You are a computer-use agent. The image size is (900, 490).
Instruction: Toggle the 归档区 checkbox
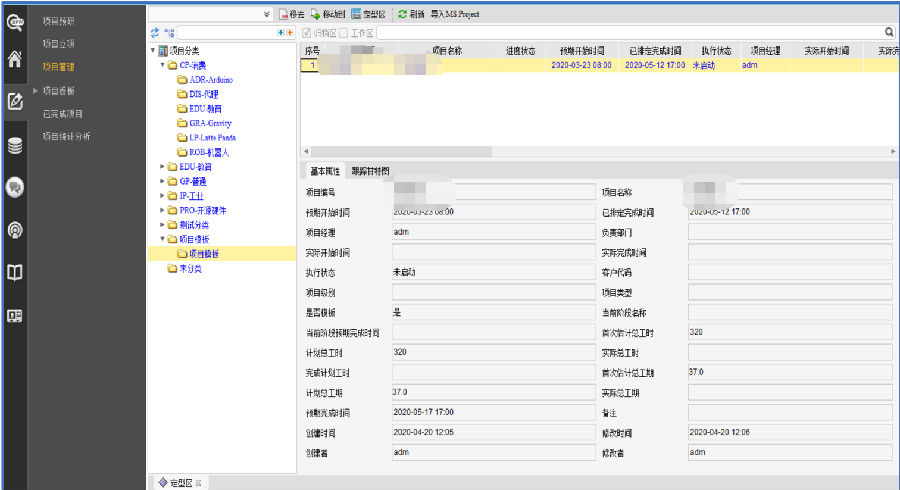[x=307, y=33]
